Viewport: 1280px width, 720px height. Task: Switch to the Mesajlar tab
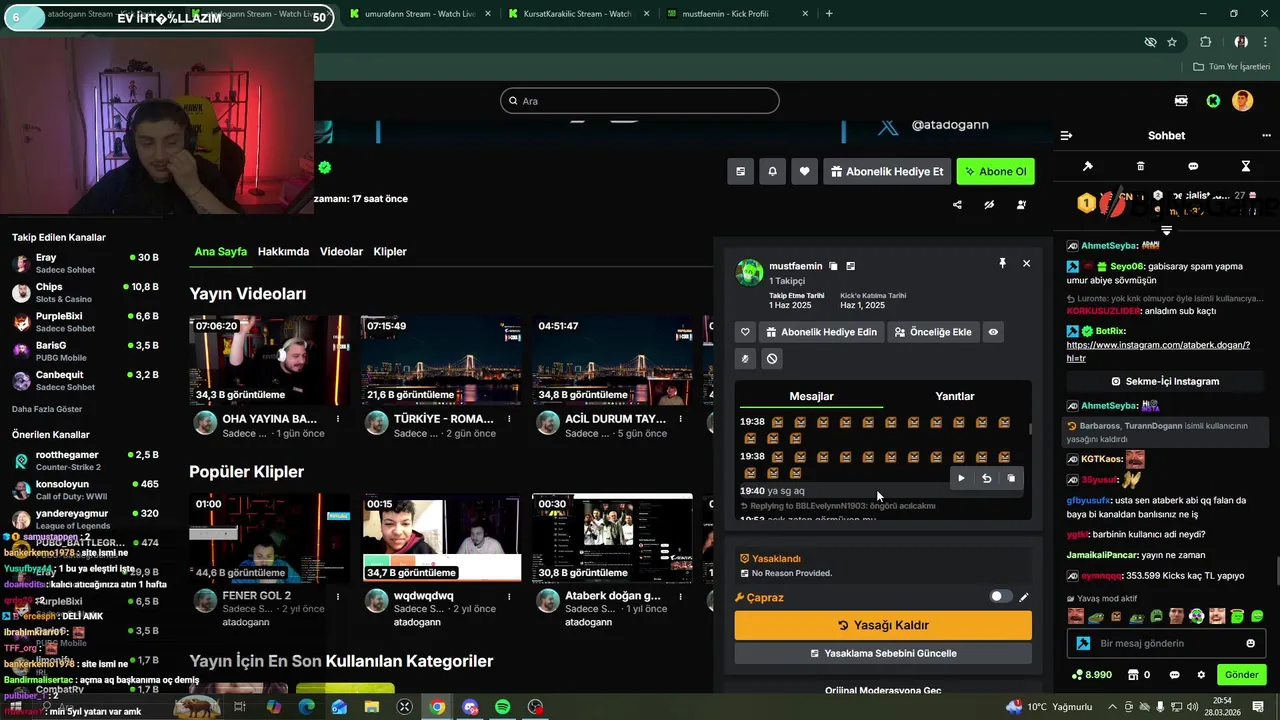(811, 396)
